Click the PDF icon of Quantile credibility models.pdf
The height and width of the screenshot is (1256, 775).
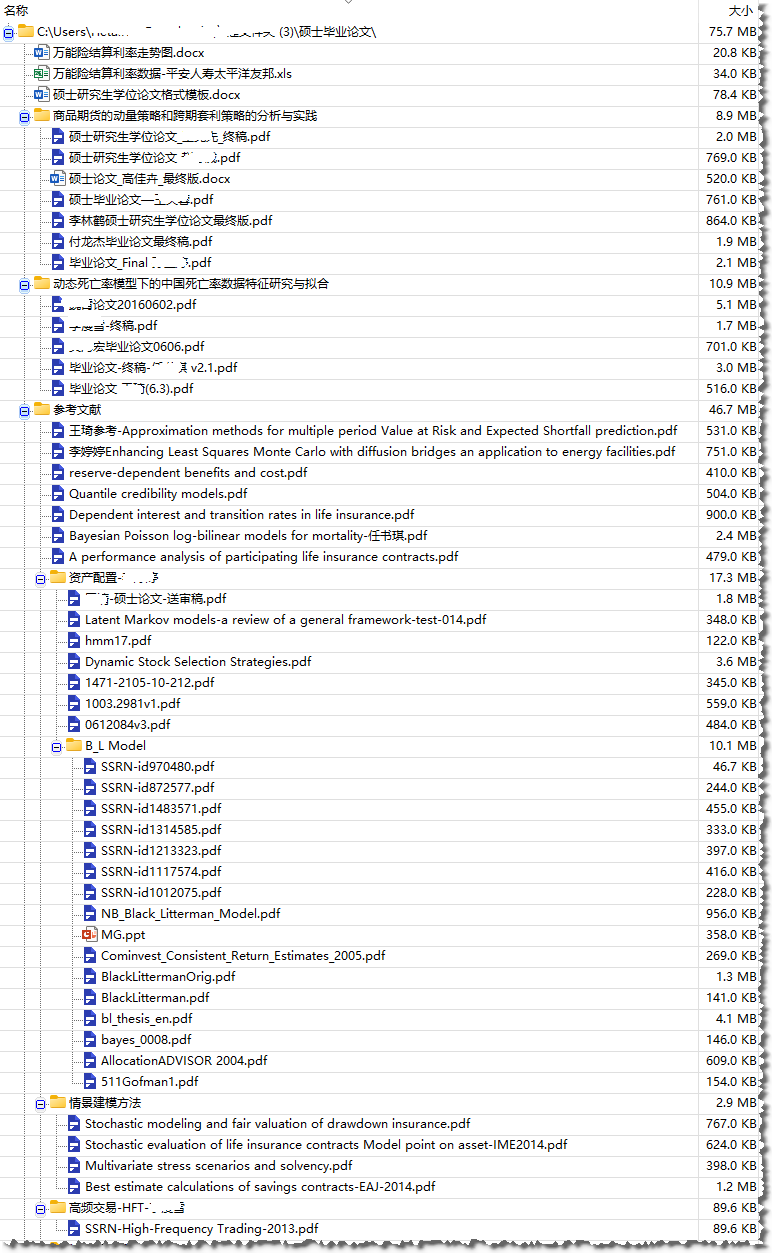[58, 493]
